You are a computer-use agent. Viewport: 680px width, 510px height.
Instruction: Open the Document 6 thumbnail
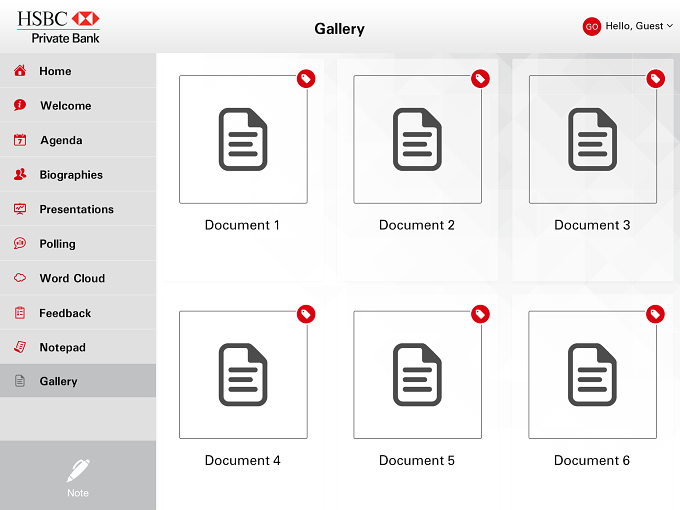(x=592, y=375)
